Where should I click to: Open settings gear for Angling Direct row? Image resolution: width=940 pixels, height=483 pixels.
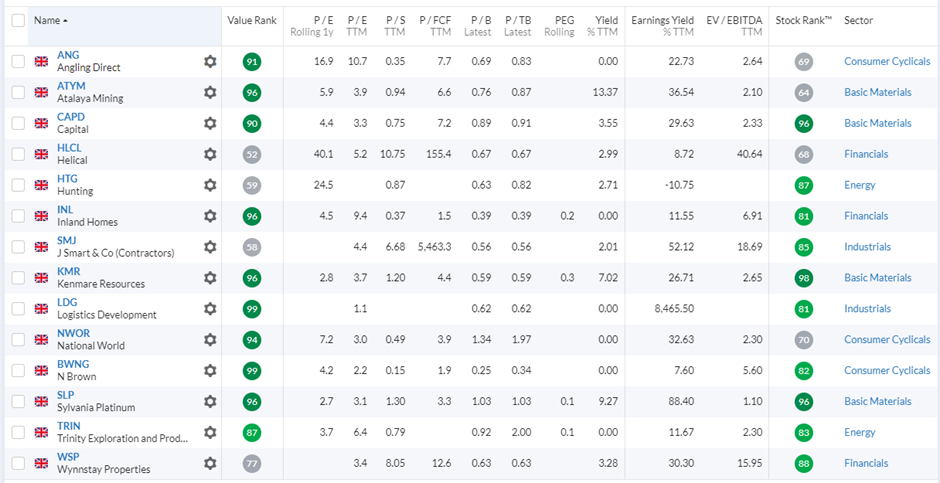pos(210,62)
